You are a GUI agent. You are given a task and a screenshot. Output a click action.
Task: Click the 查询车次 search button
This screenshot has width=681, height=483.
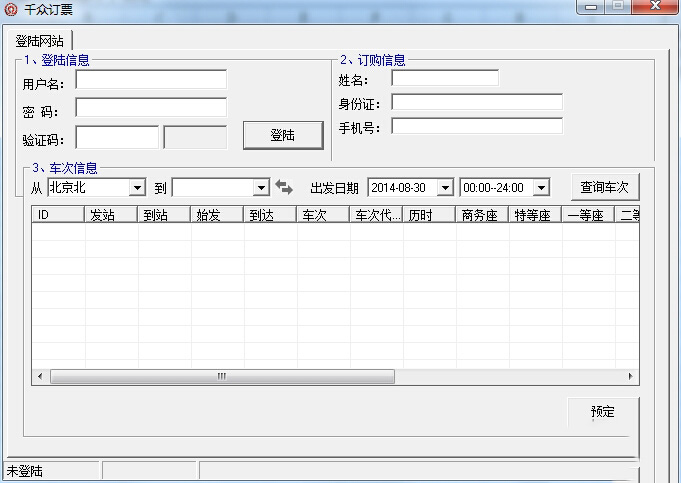(605, 187)
